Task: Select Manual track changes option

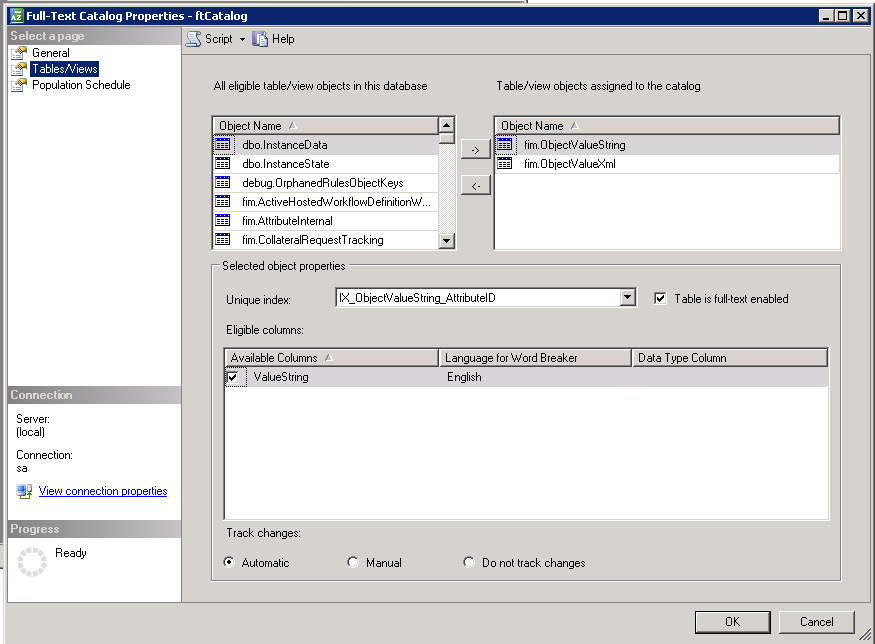Action: coord(353,562)
